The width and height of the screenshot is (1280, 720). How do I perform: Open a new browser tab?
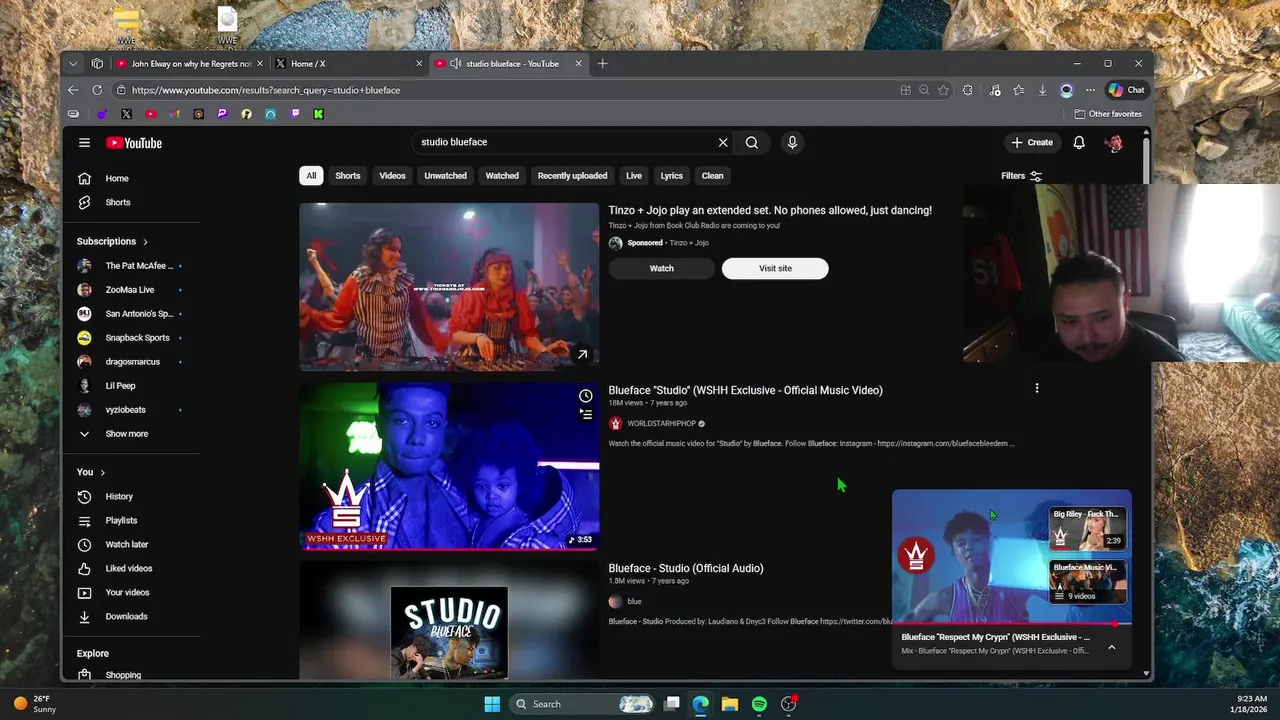point(602,63)
